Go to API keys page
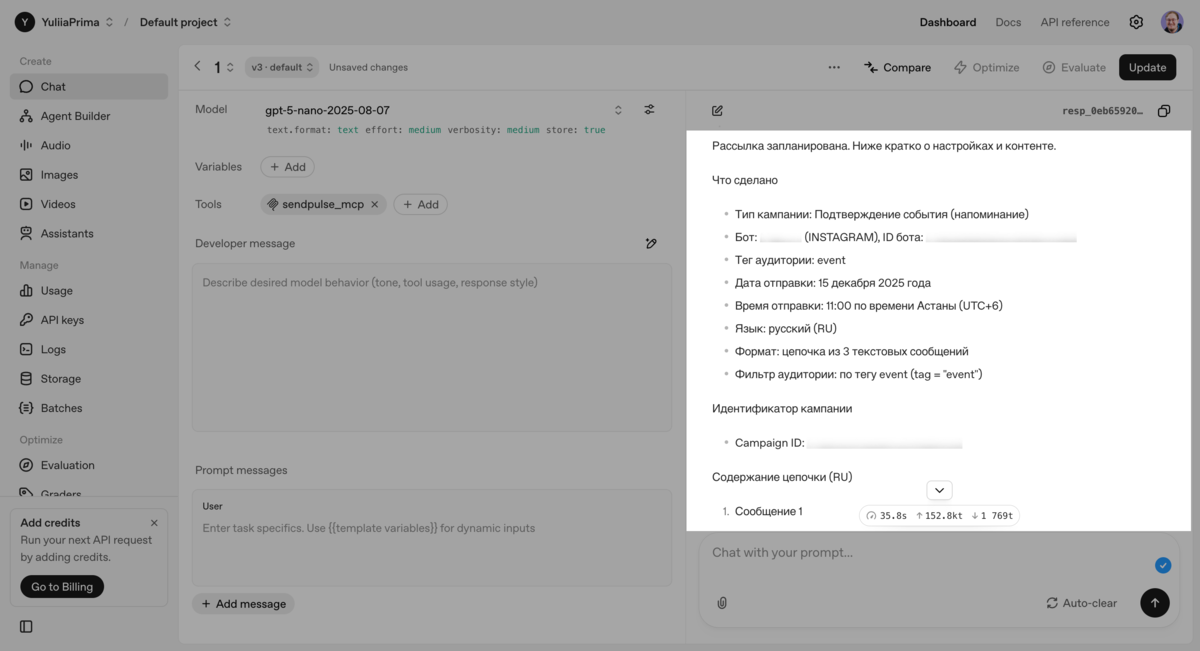The width and height of the screenshot is (1200, 651). pyautogui.click(x=62, y=320)
